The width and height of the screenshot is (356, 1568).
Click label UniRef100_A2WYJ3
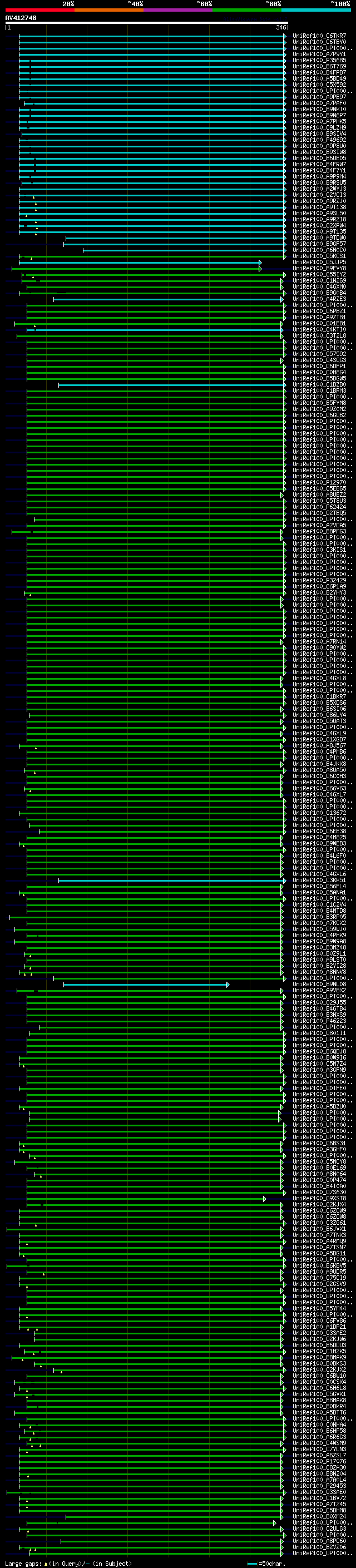pyautogui.click(x=319, y=189)
